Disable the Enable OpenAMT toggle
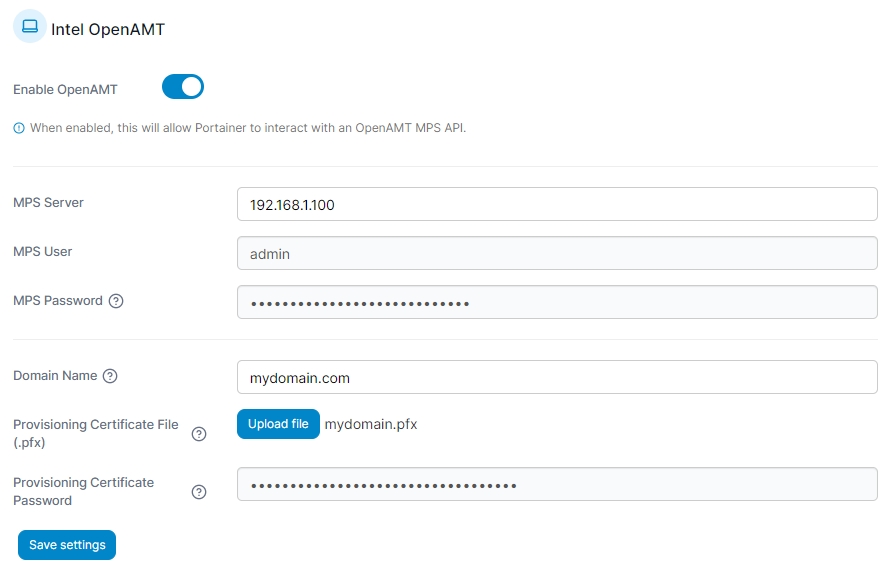889x569 pixels. point(183,87)
